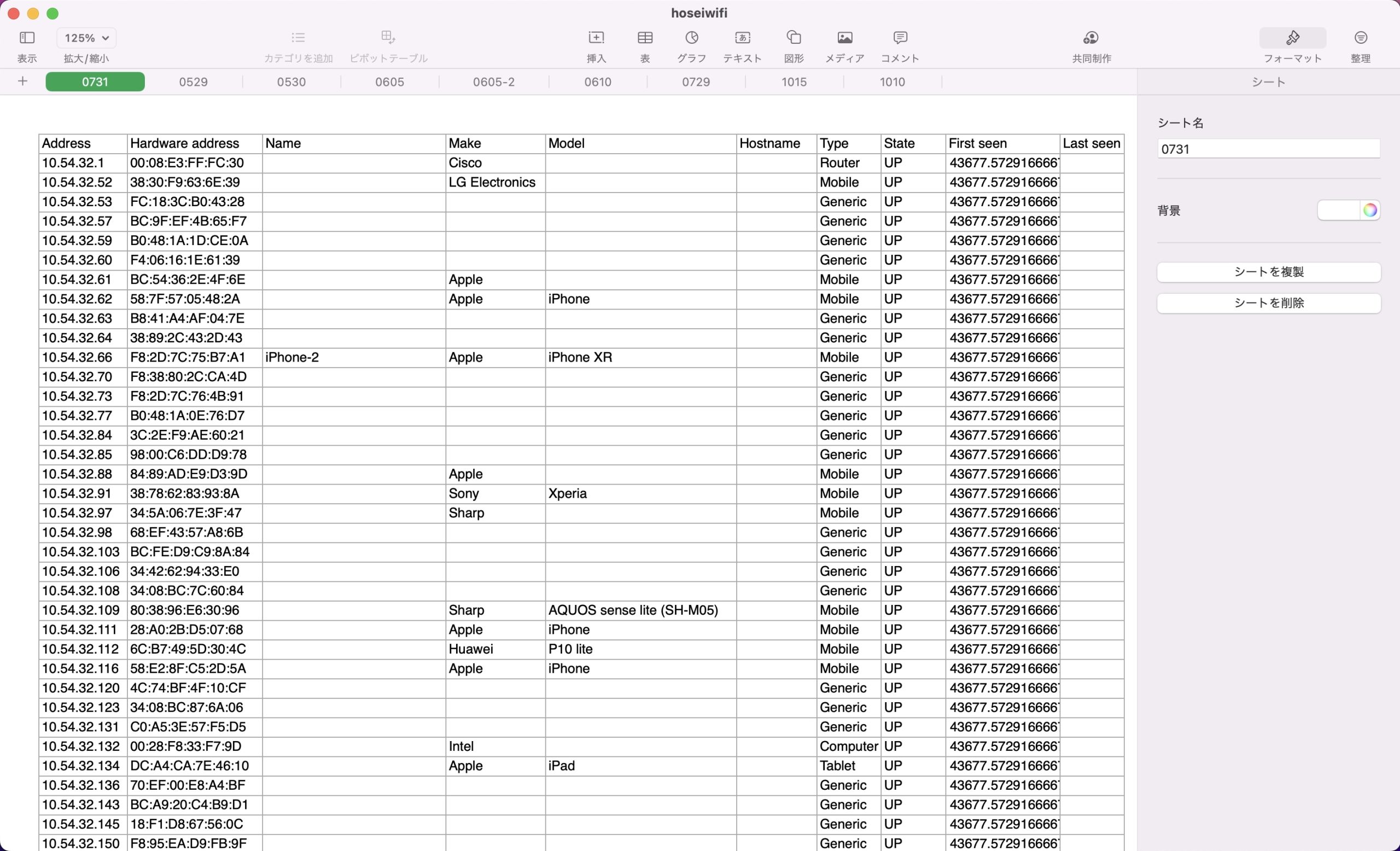Click the Delete Sheet (シートを削除) button
This screenshot has height=851, width=1400.
click(x=1268, y=304)
